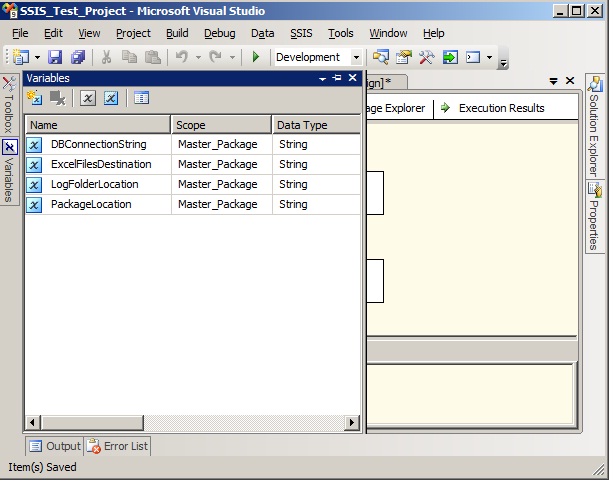Open the Choose Variable Columns icon
Image resolution: width=613 pixels, height=481 pixels.
point(141,98)
